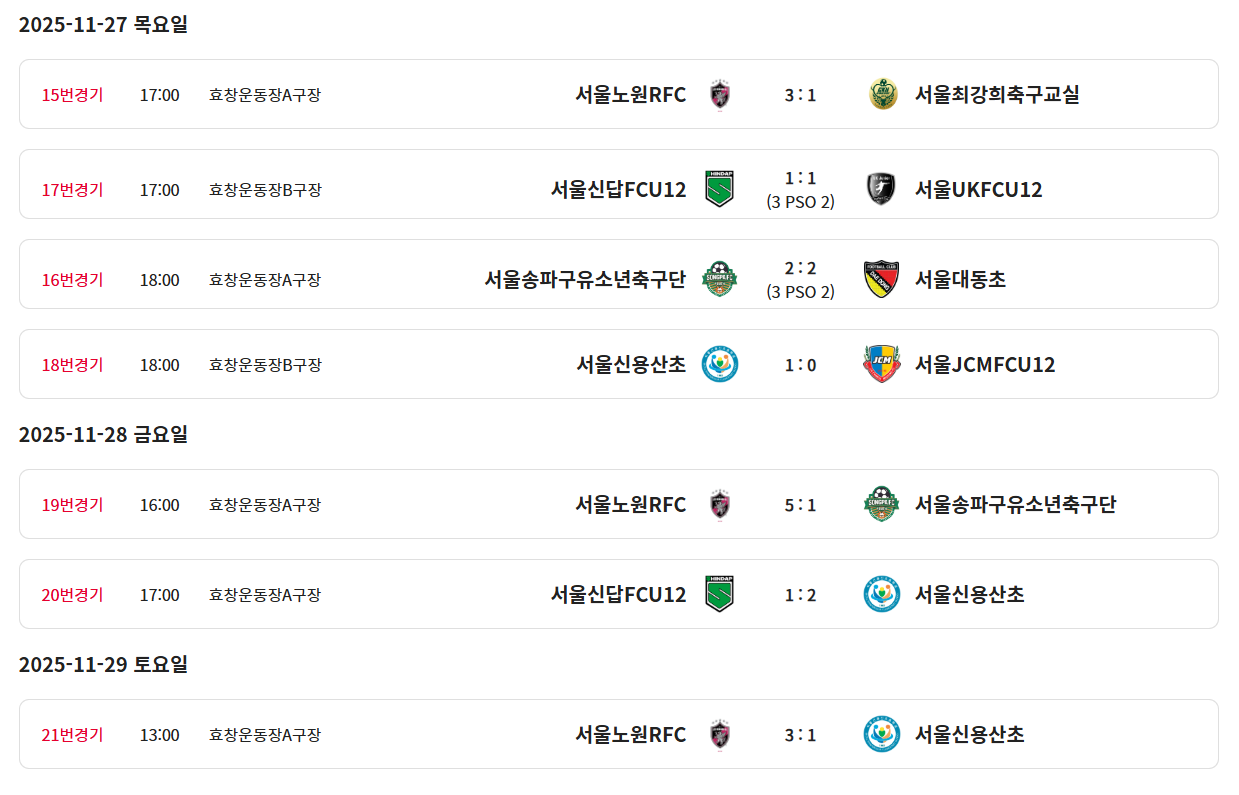Click the 효창운동장B구장 venue in match 18

265,365
